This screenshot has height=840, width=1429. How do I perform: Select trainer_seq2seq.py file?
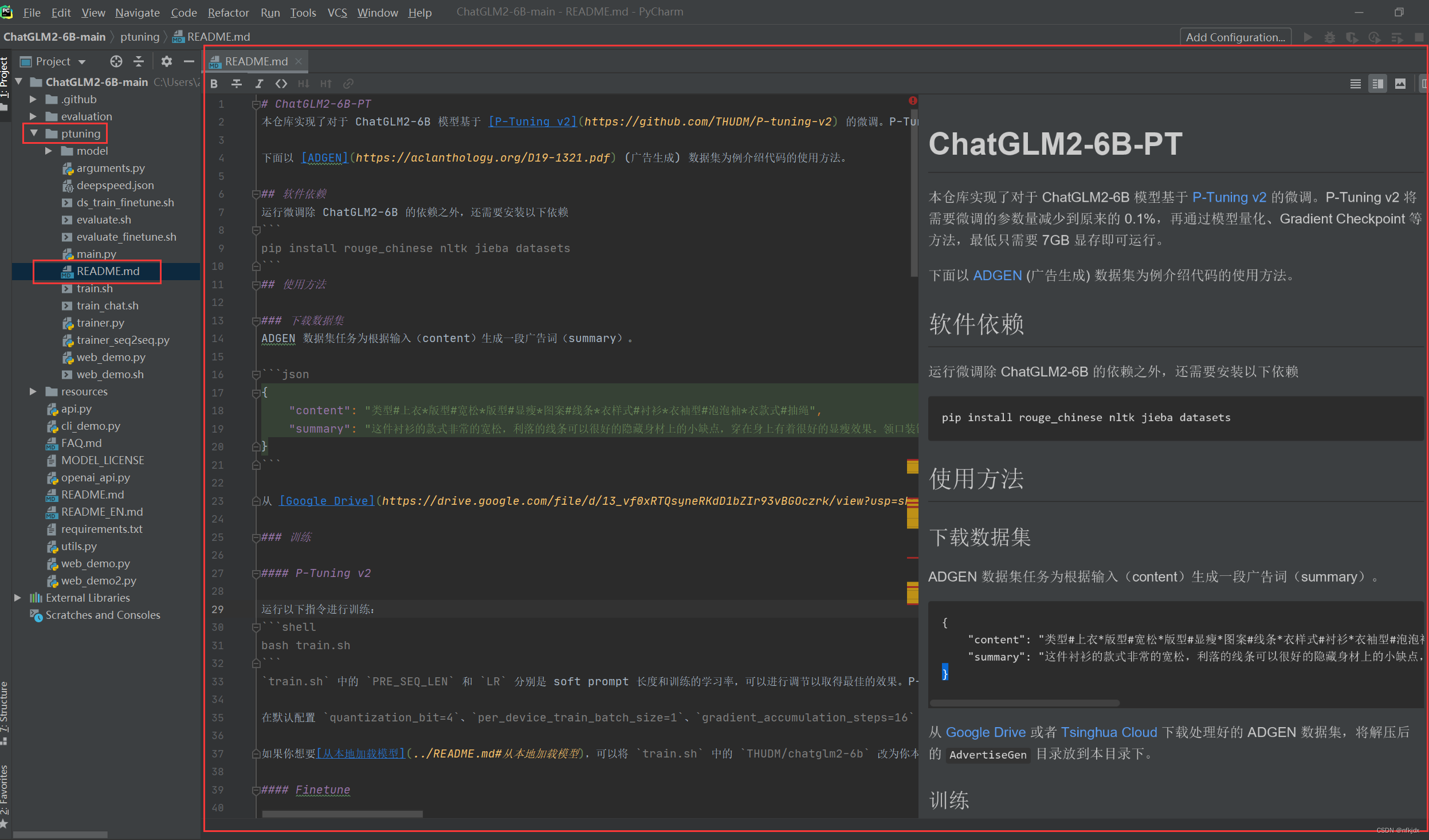[x=123, y=340]
